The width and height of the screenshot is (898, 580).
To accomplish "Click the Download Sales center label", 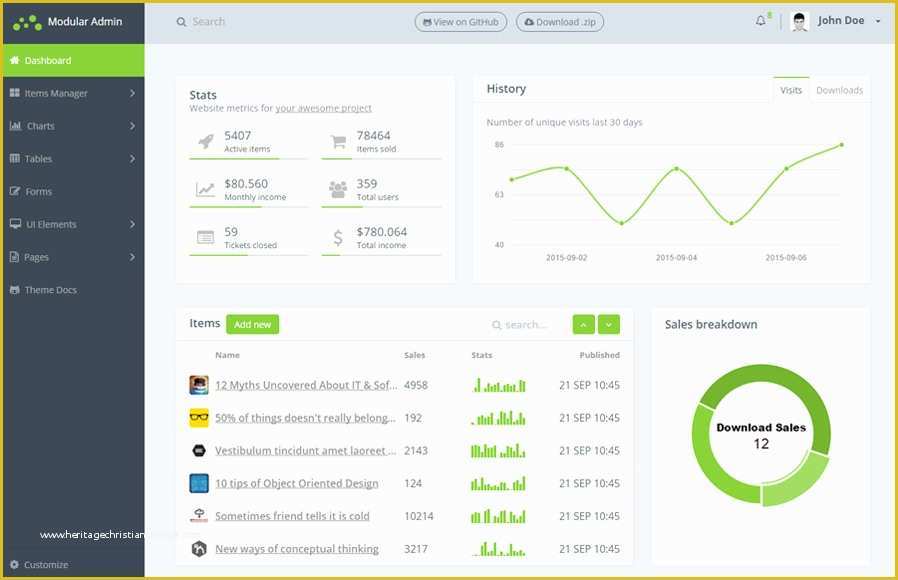I will click(761, 428).
